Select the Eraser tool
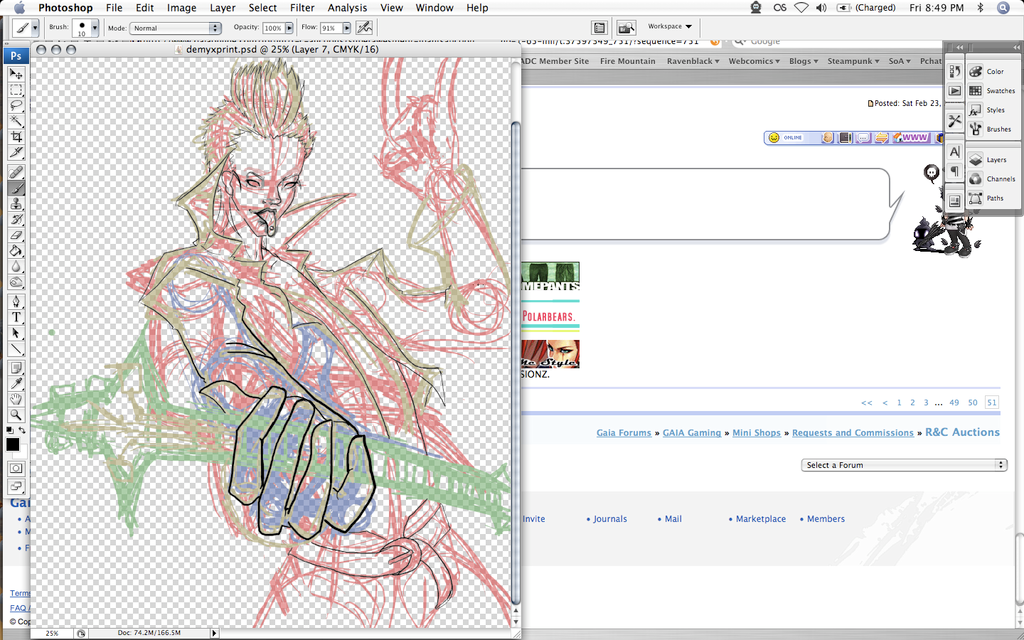The width and height of the screenshot is (1024, 640). coord(16,235)
